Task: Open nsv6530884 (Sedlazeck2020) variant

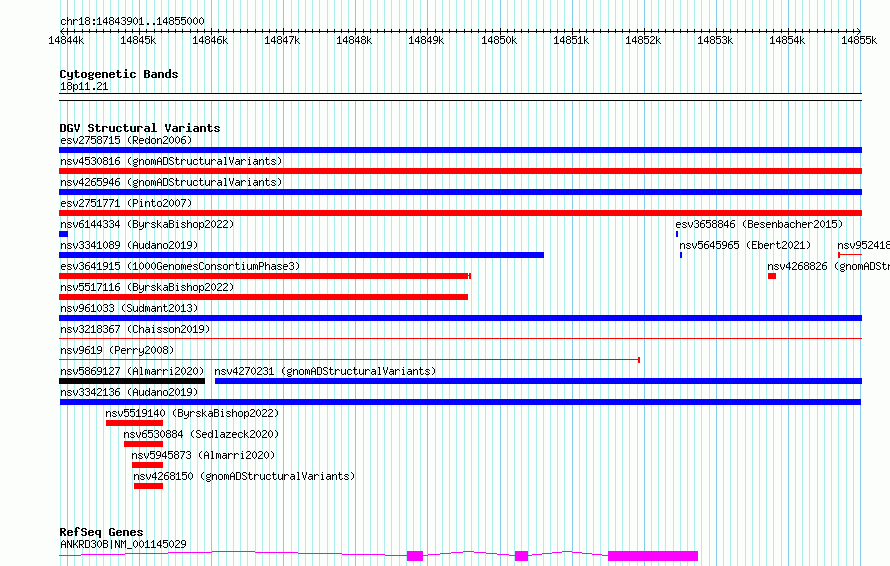Action: 201,434
